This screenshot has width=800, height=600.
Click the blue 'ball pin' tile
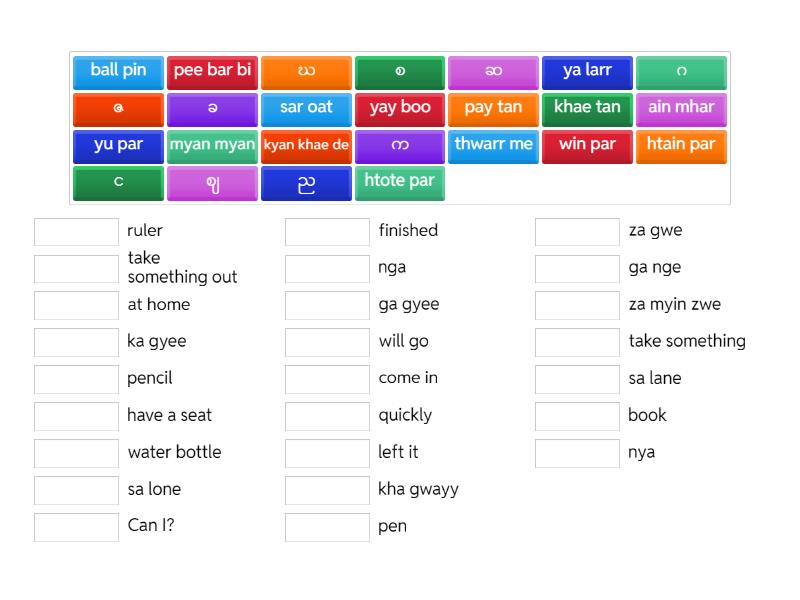[x=118, y=71]
